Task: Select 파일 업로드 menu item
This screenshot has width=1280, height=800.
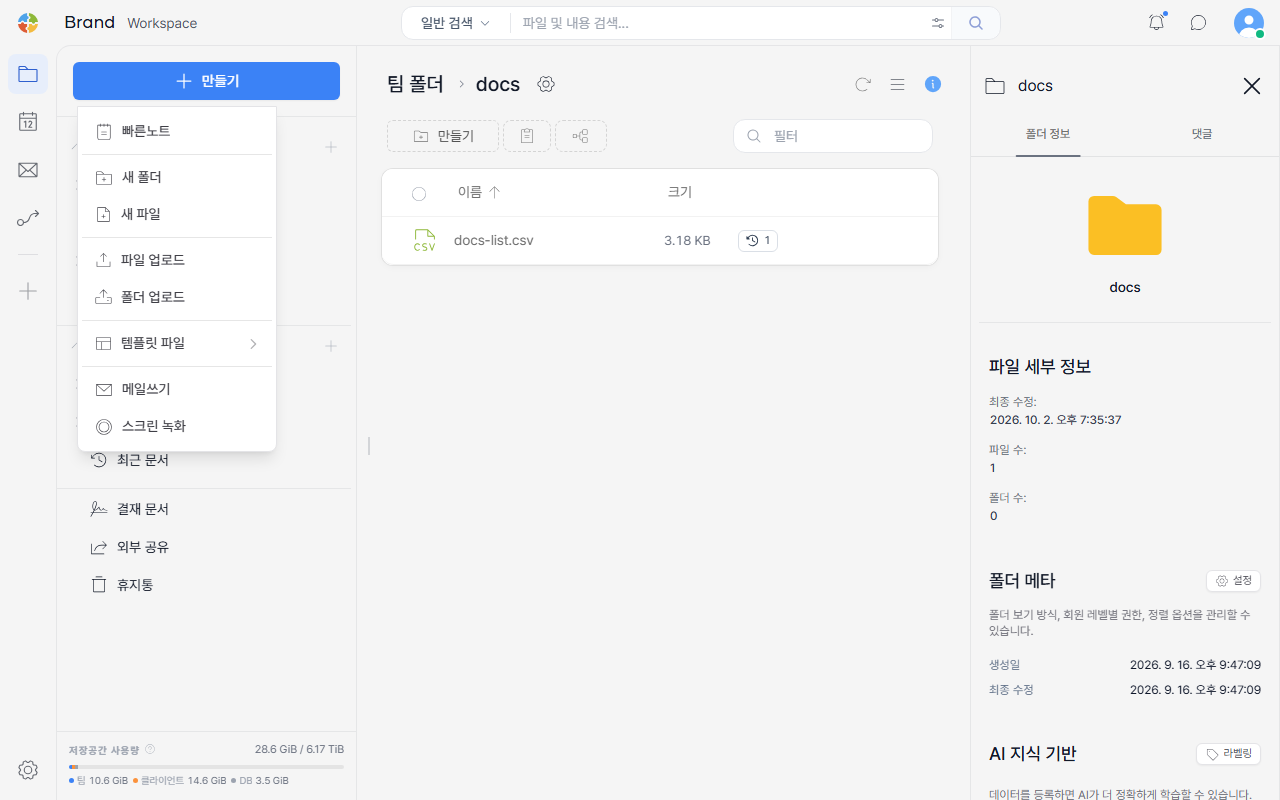Action: click(176, 260)
